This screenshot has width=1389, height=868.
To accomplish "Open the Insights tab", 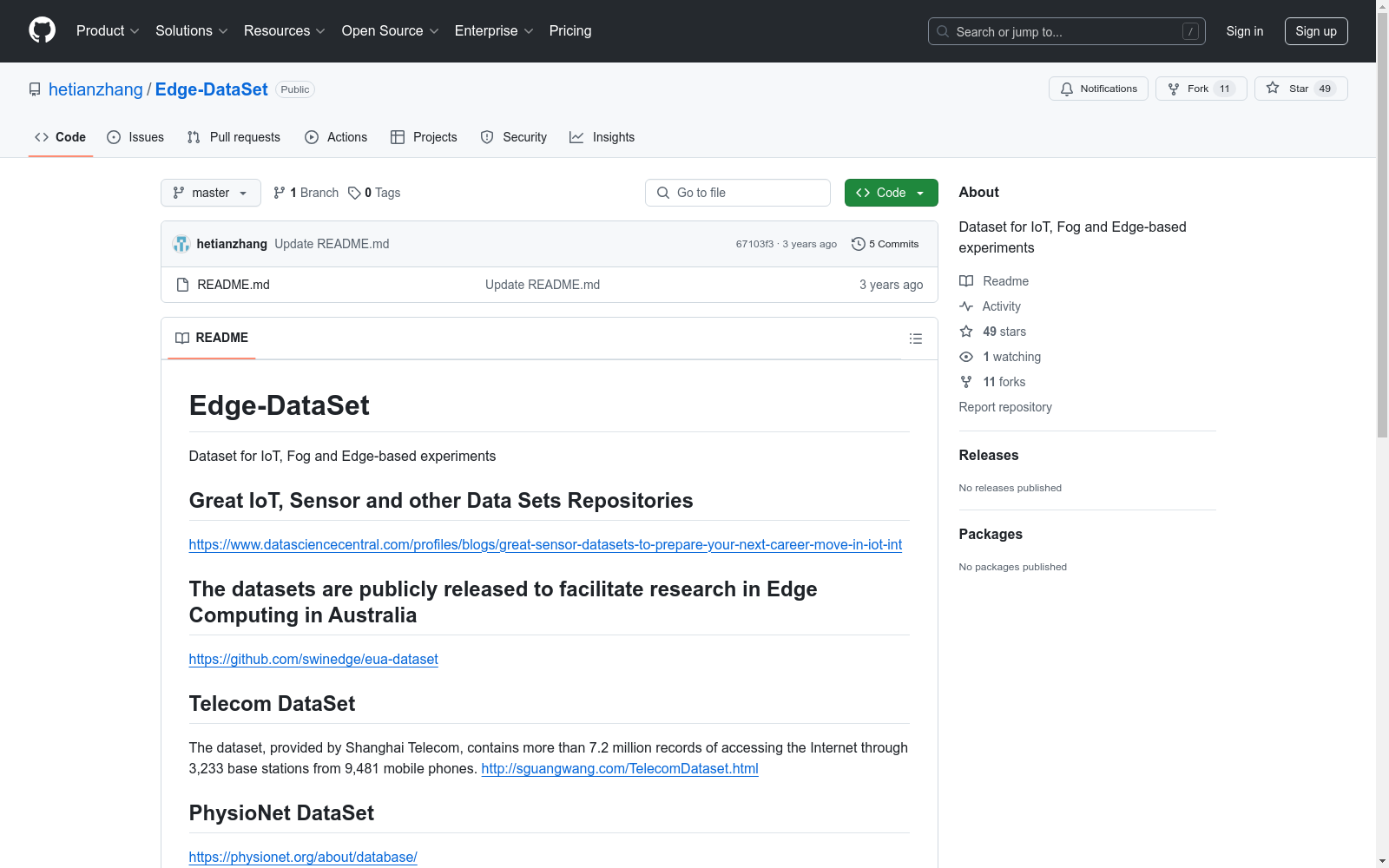I will 602,137.
